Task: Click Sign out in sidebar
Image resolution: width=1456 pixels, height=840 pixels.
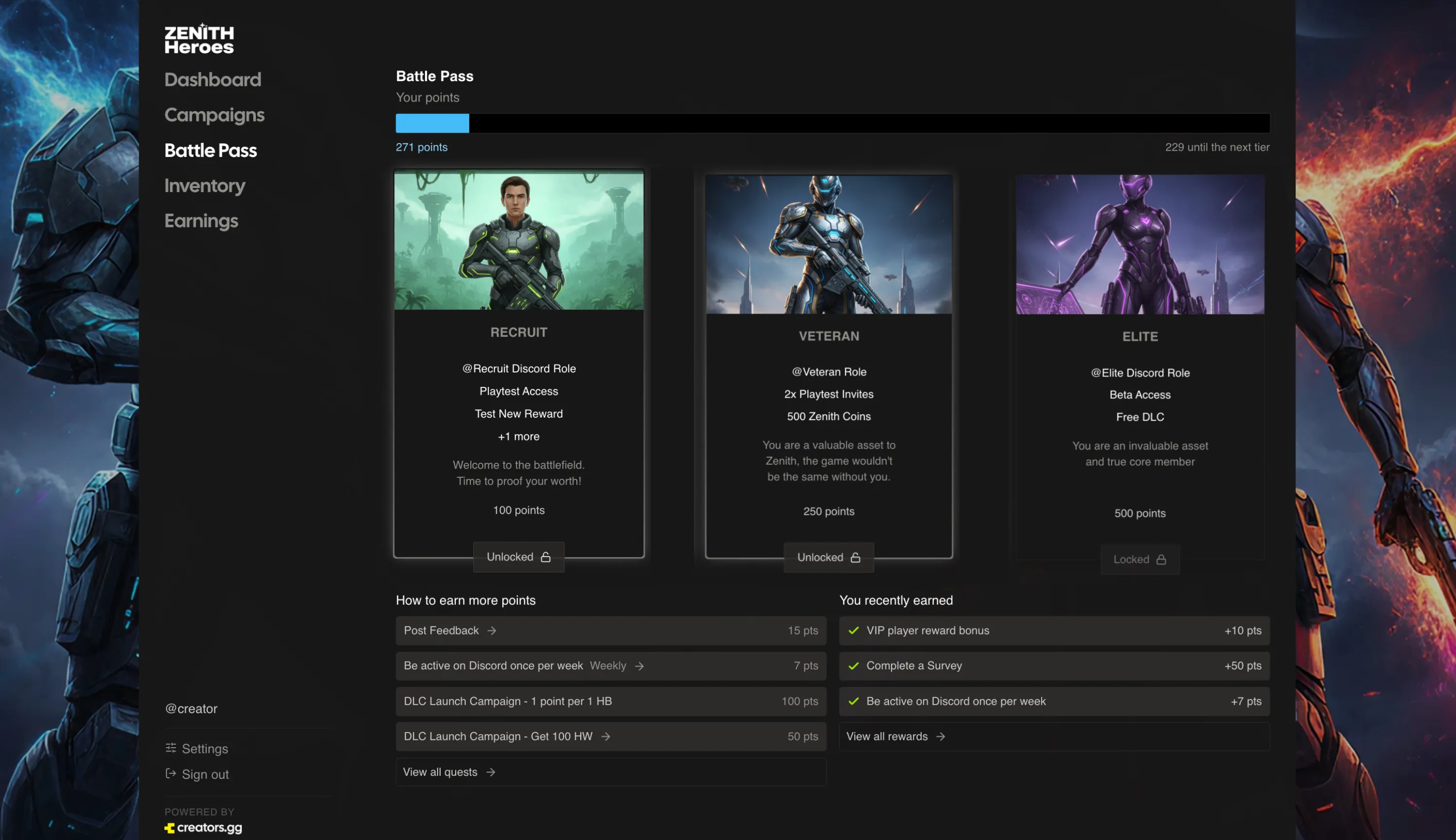Action: pyautogui.click(x=197, y=775)
